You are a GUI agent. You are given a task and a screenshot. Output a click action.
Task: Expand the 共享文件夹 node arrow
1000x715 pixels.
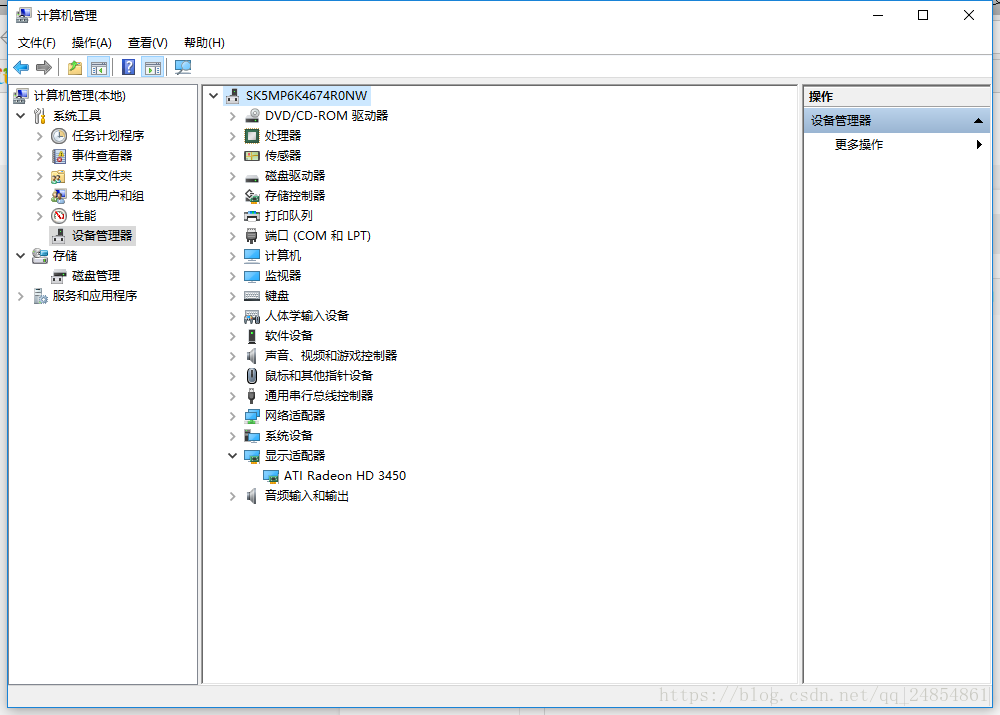point(40,176)
